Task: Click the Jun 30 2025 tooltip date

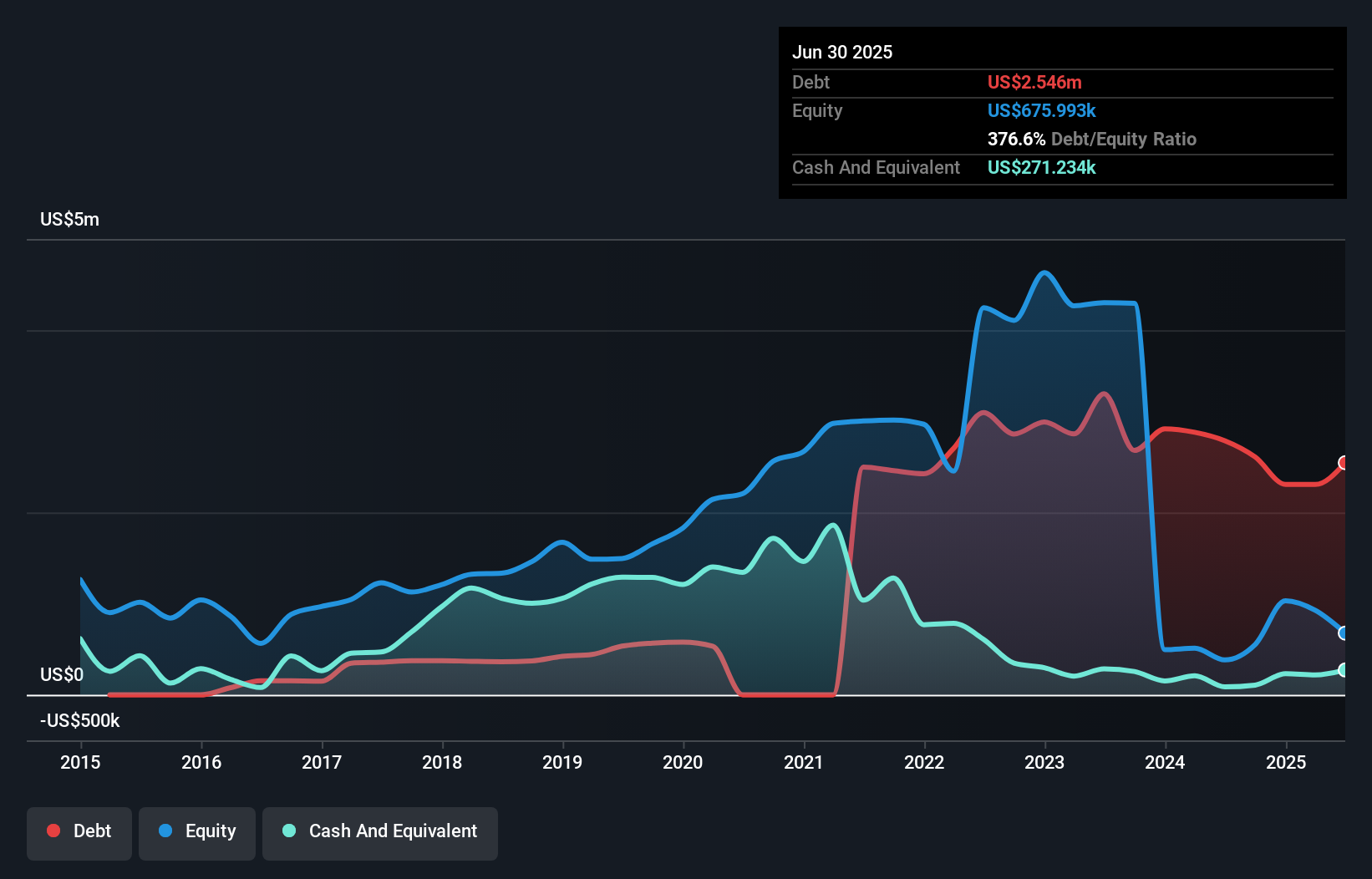Action: [842, 52]
